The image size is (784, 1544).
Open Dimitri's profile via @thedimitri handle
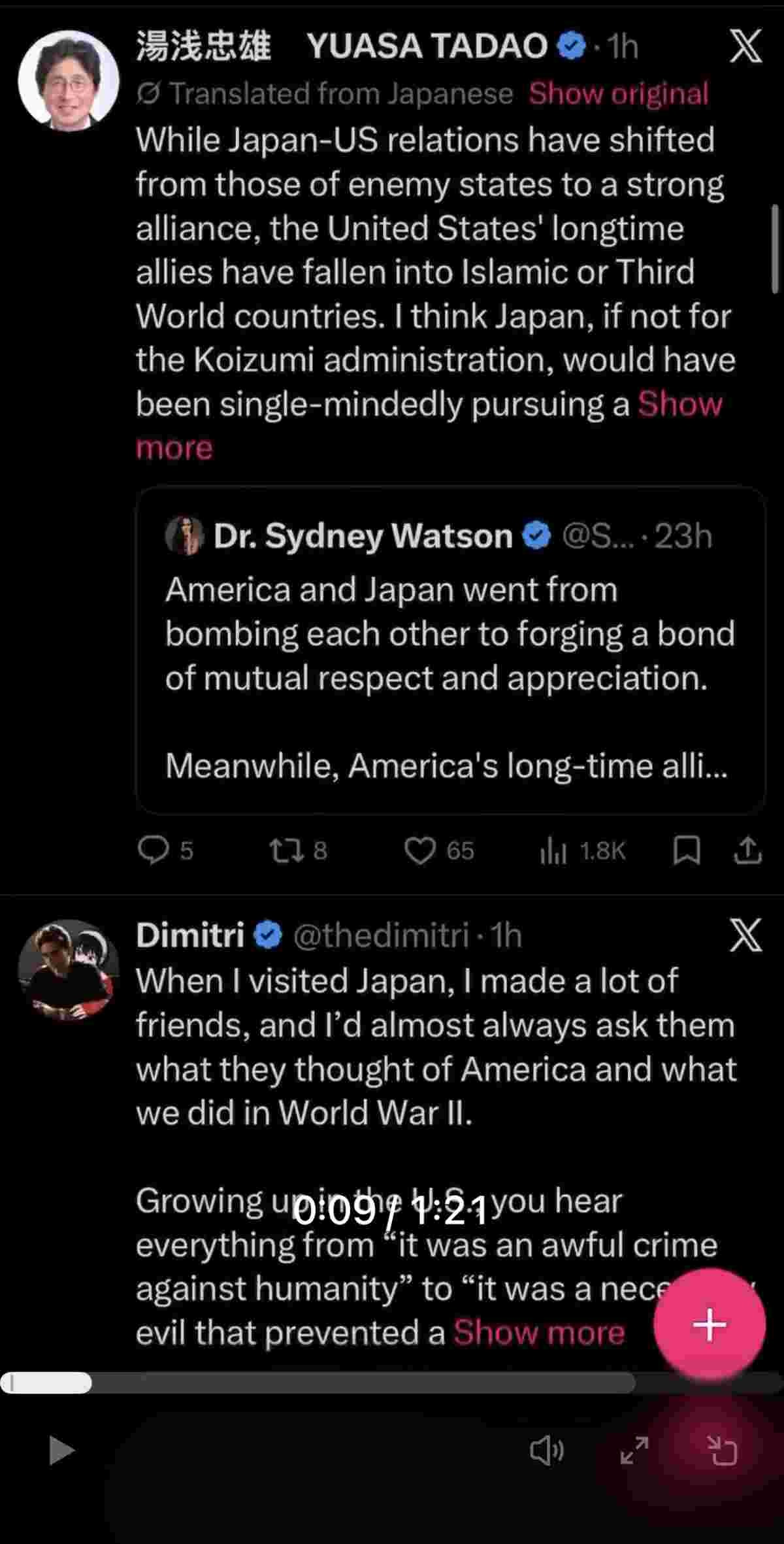click(381, 935)
